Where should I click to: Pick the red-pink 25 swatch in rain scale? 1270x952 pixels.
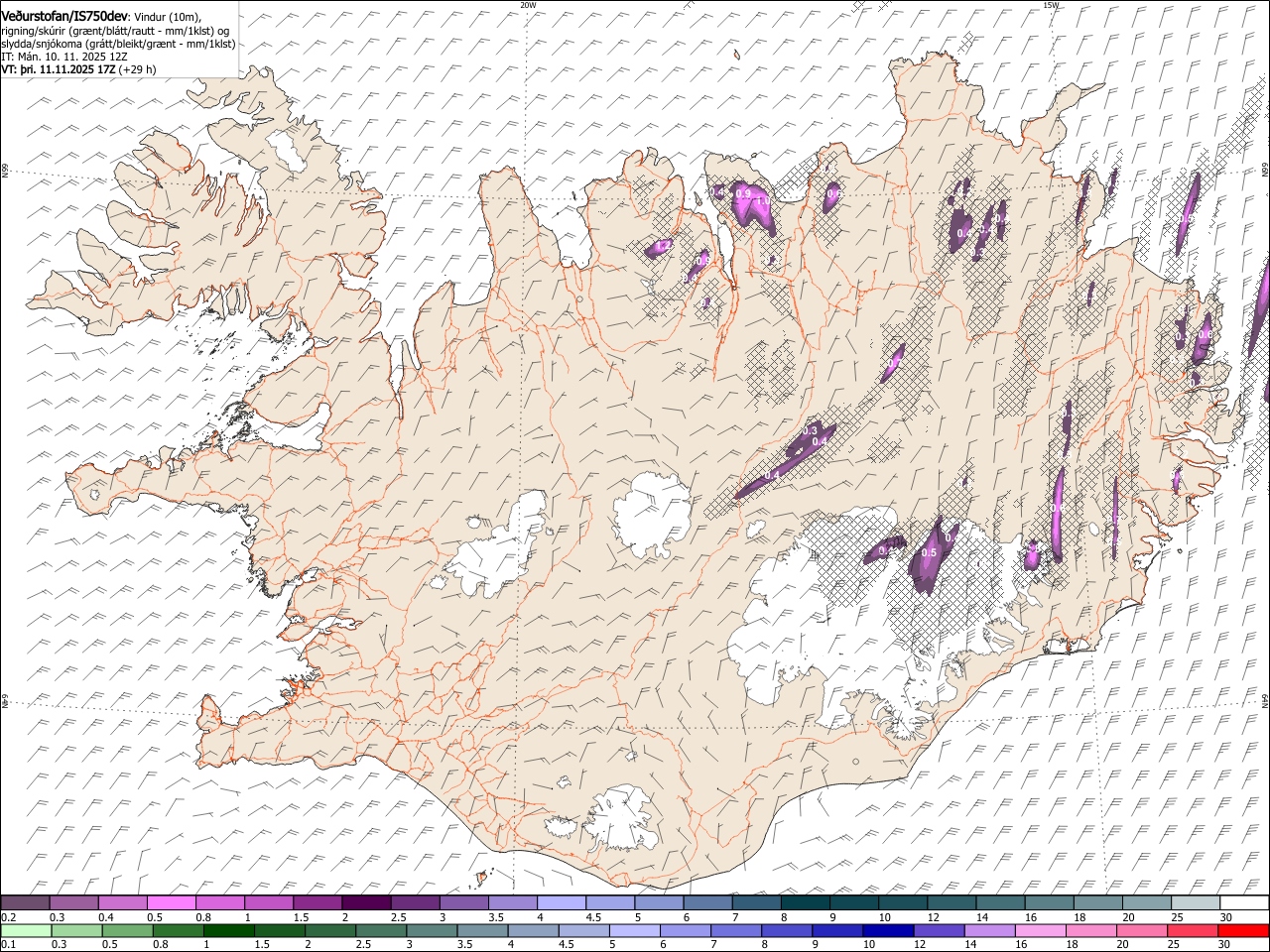[1193, 930]
